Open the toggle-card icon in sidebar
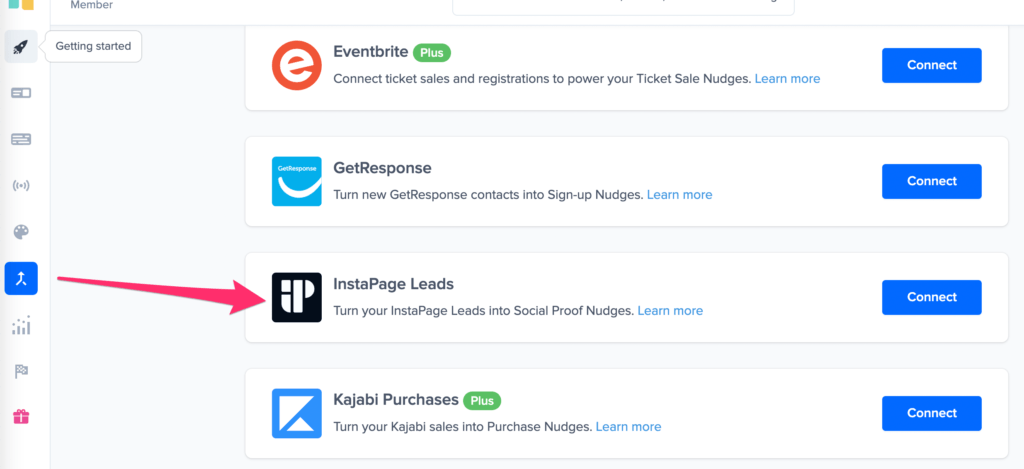The height and width of the screenshot is (469, 1024). click(x=21, y=93)
